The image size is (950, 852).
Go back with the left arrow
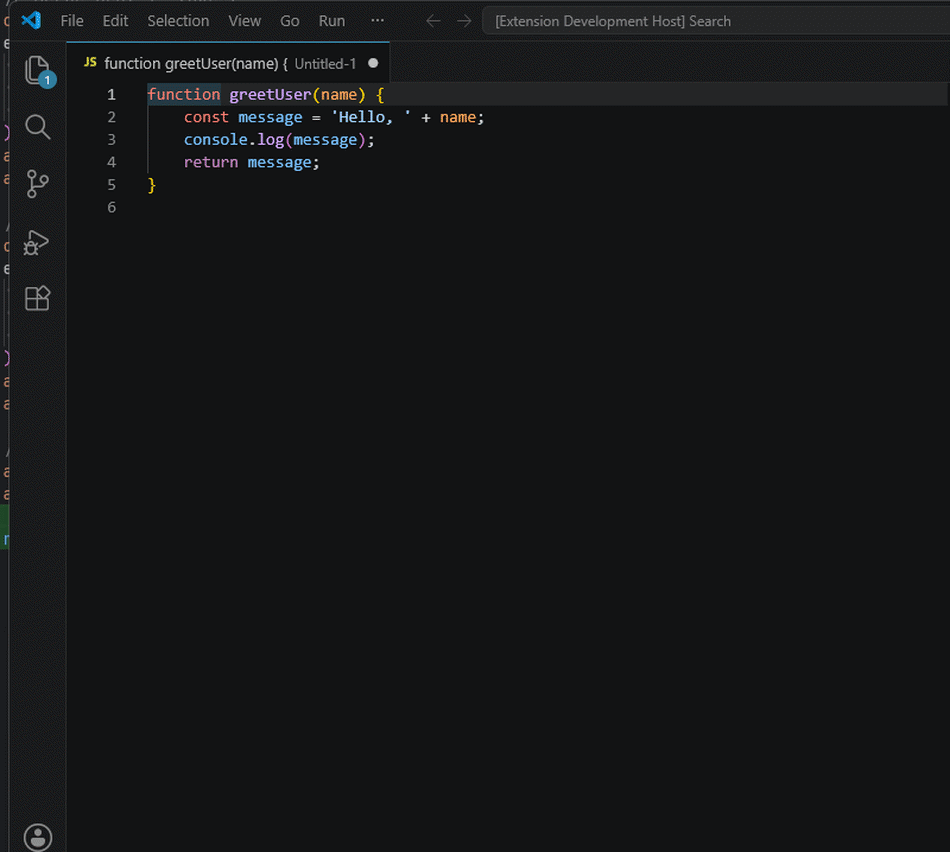click(433, 21)
